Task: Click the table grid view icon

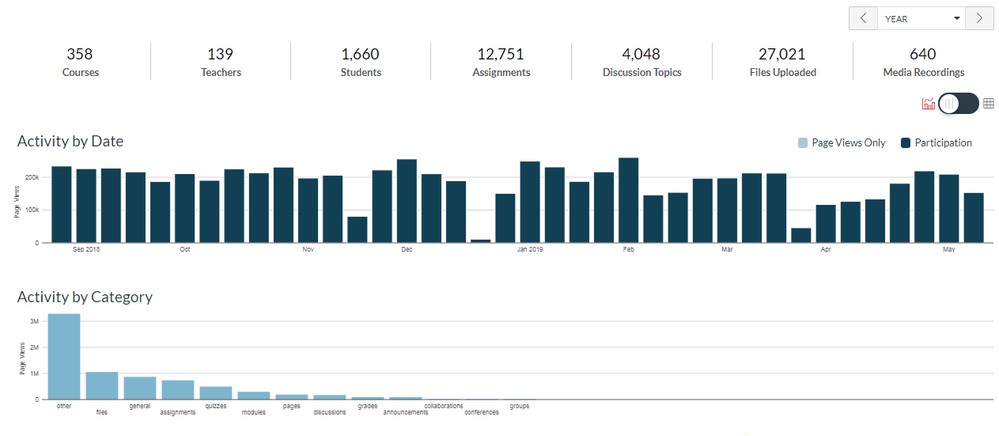Action: pos(988,103)
